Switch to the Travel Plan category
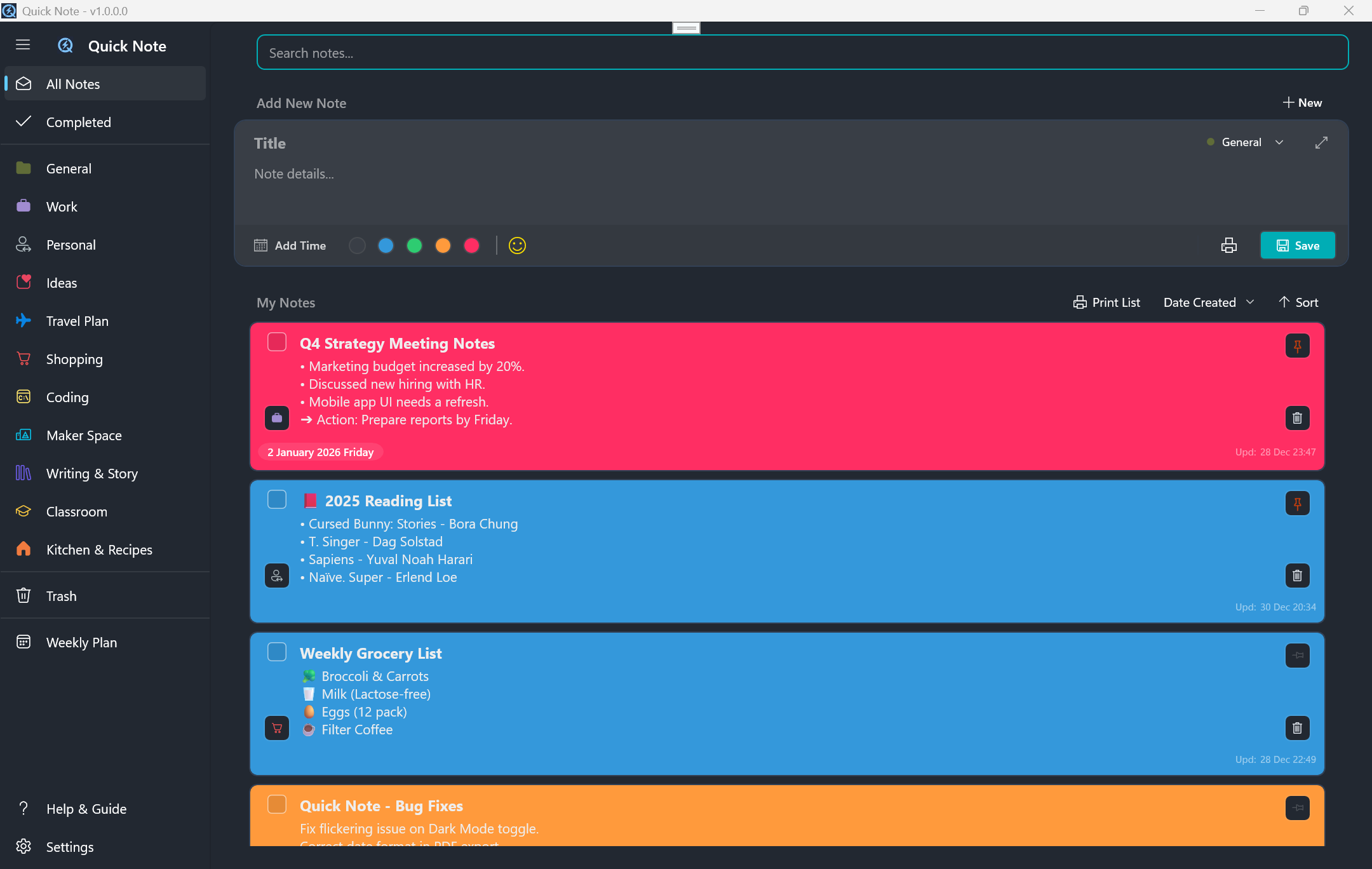Image resolution: width=1372 pixels, height=869 pixels. click(77, 321)
